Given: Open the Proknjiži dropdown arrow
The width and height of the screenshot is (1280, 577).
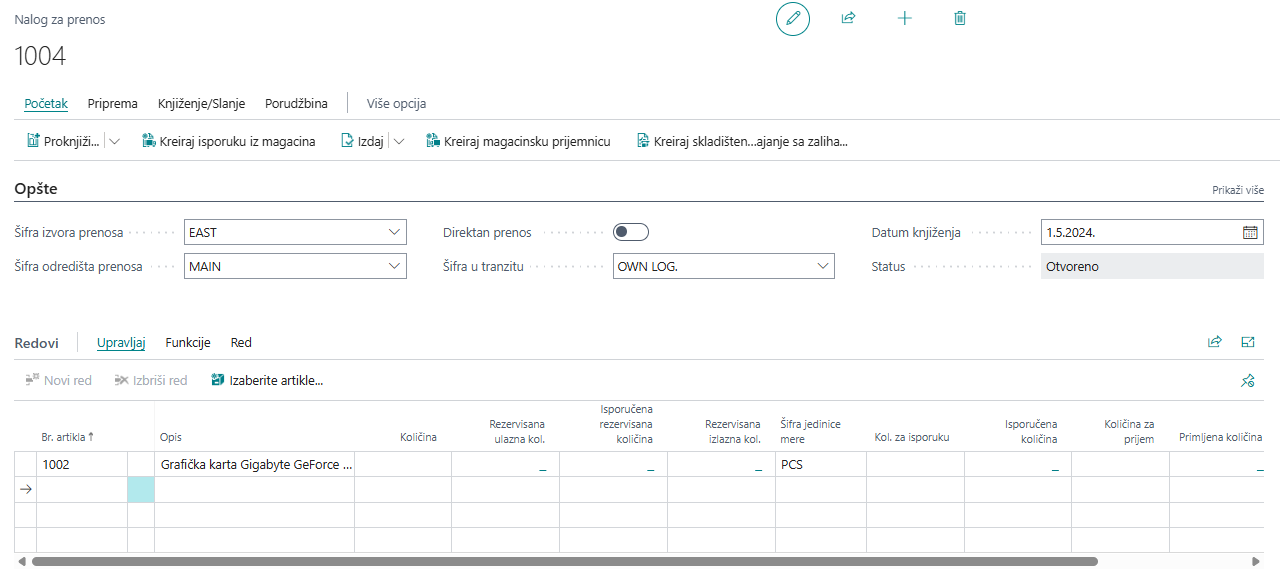Looking at the screenshot, I should [x=115, y=142].
